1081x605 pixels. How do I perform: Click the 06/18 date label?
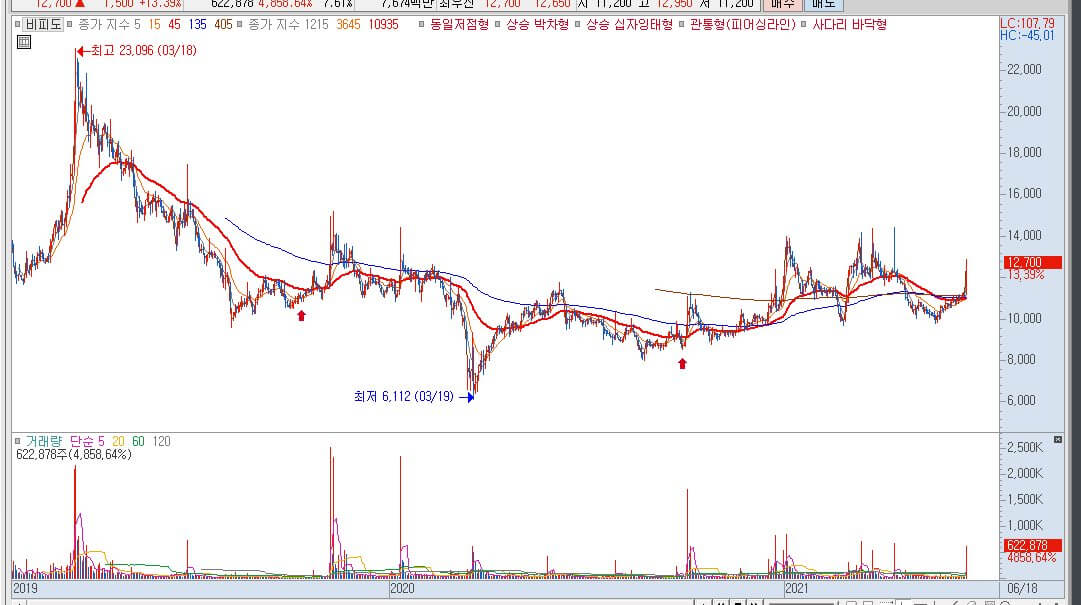(x=1022, y=588)
